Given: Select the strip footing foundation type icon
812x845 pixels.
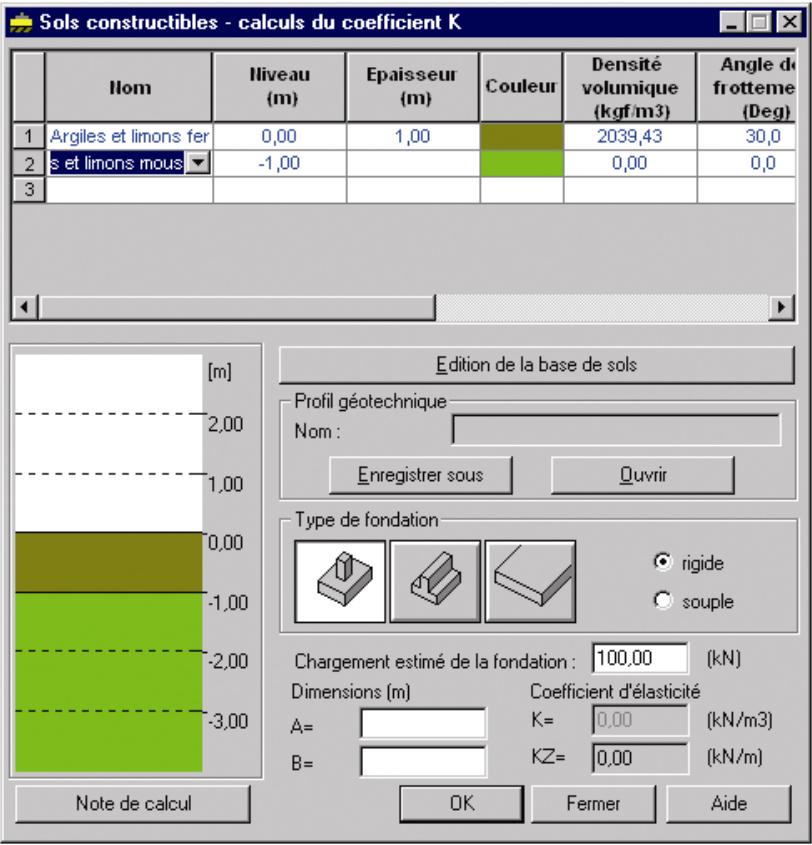Looking at the screenshot, I should (435, 581).
